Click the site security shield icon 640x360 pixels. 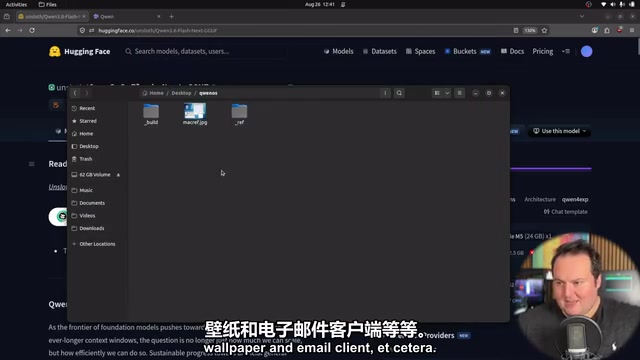[x=82, y=30]
